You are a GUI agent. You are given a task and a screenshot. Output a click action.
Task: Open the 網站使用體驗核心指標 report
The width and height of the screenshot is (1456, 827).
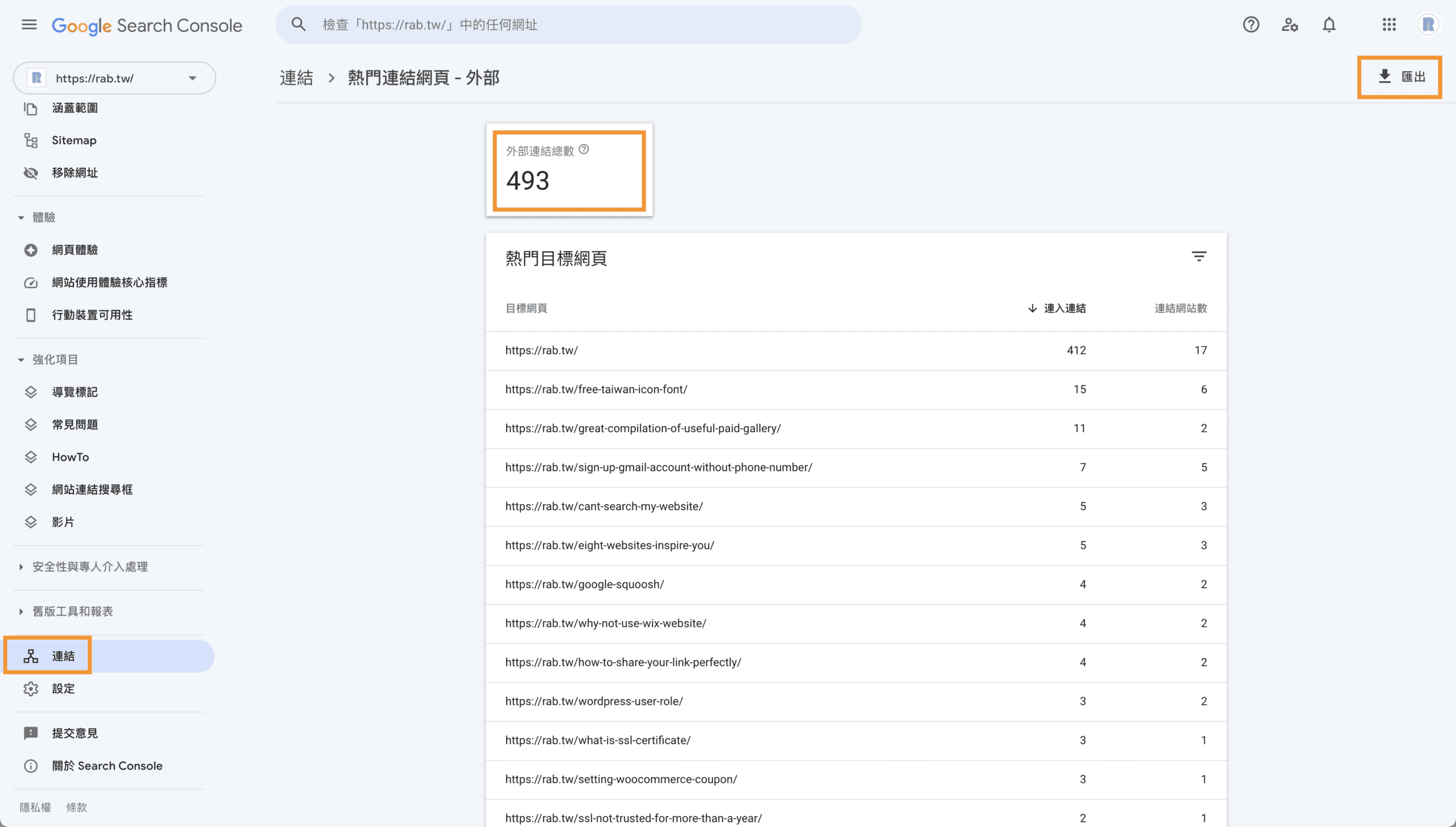click(109, 283)
